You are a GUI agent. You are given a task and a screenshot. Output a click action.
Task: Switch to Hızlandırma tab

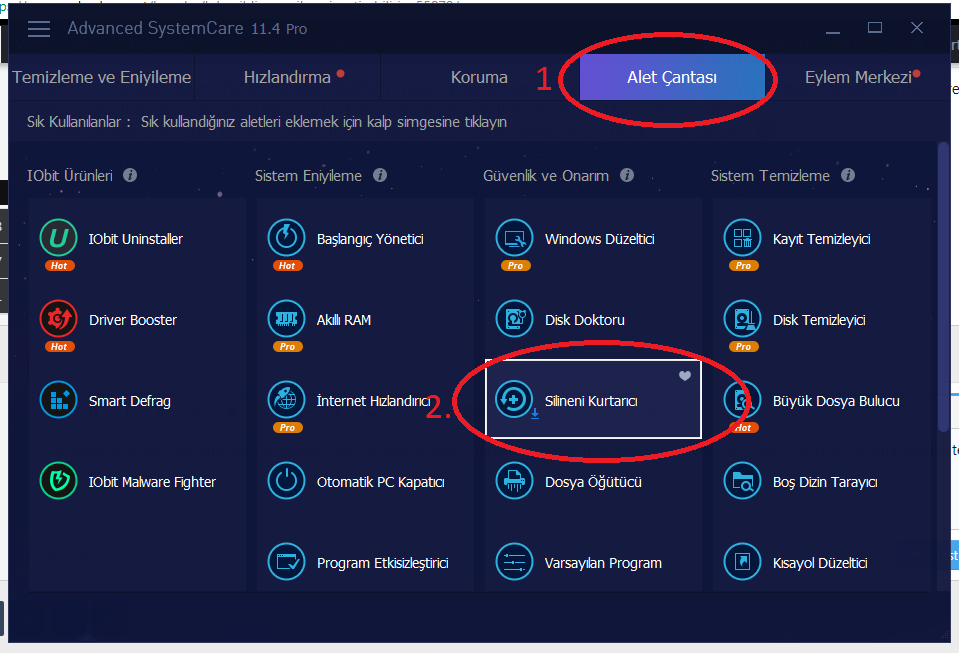(x=287, y=77)
